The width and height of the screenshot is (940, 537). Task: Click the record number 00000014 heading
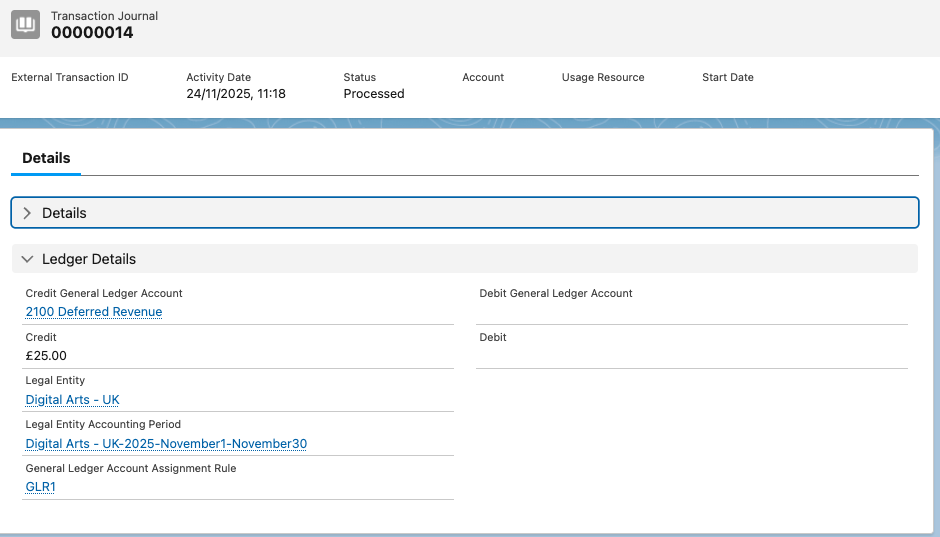click(x=92, y=33)
